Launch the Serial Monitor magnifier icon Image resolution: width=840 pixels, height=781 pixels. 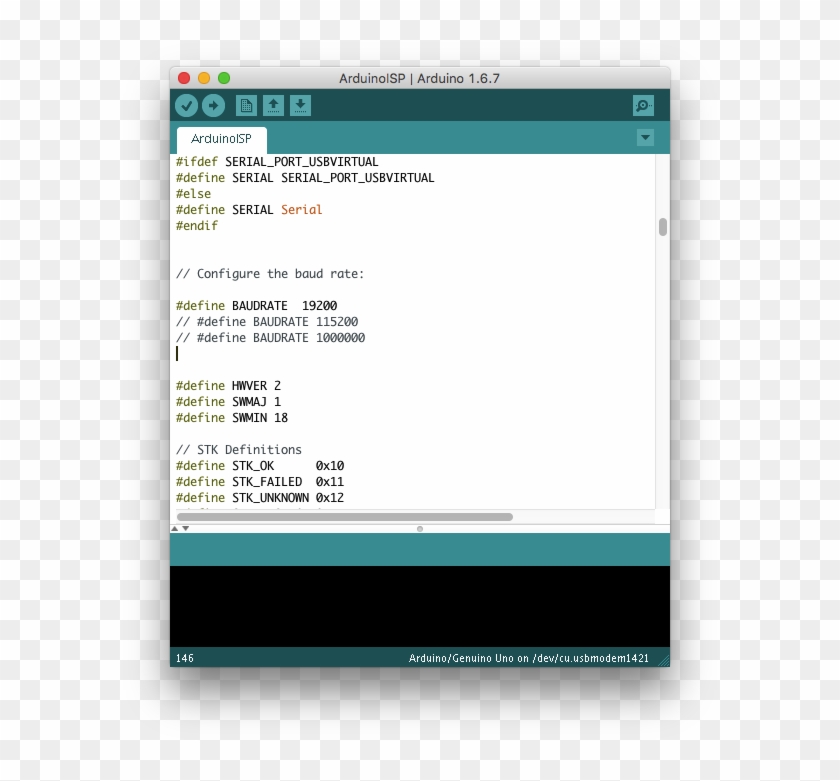(x=642, y=105)
